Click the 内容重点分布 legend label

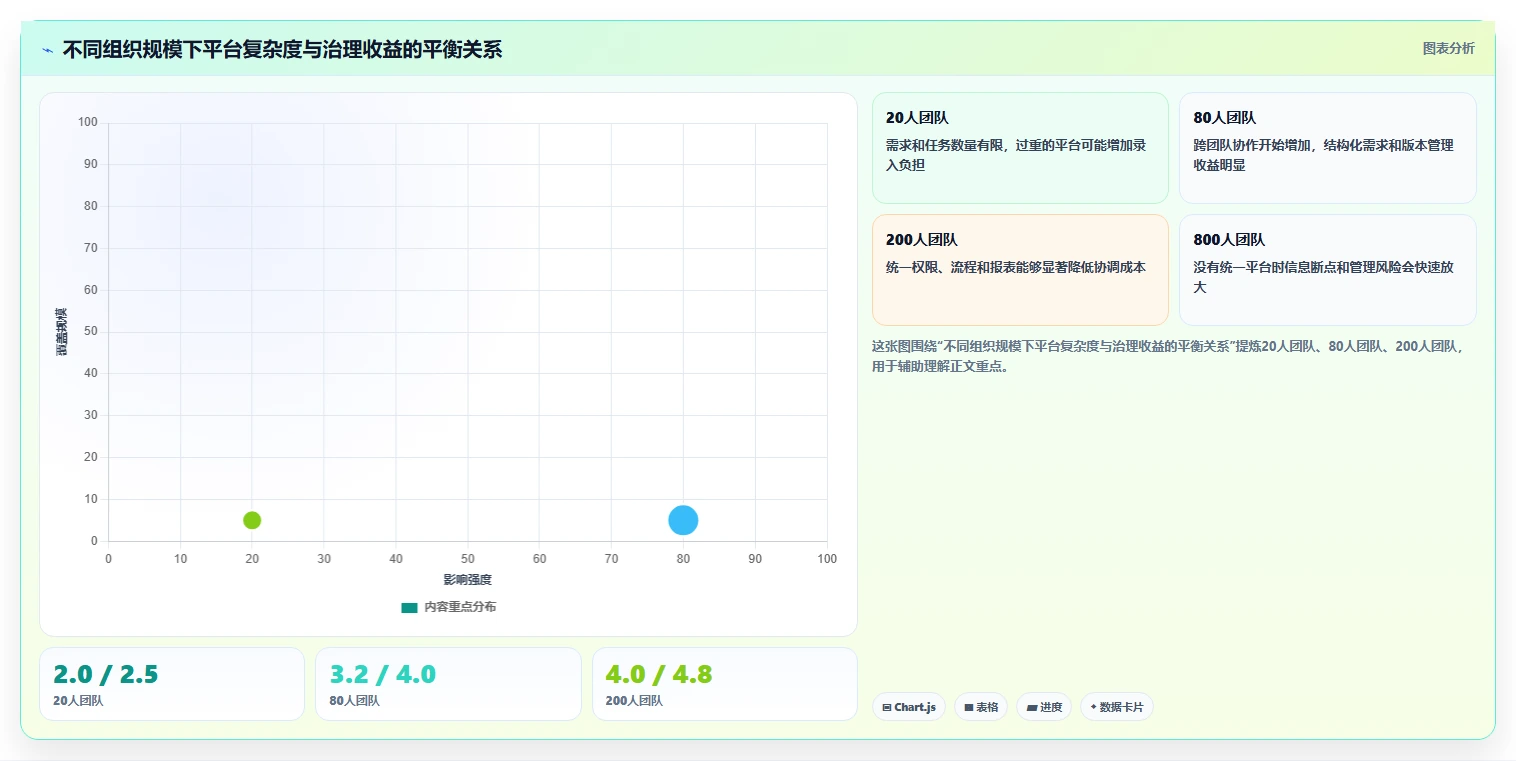[460, 607]
